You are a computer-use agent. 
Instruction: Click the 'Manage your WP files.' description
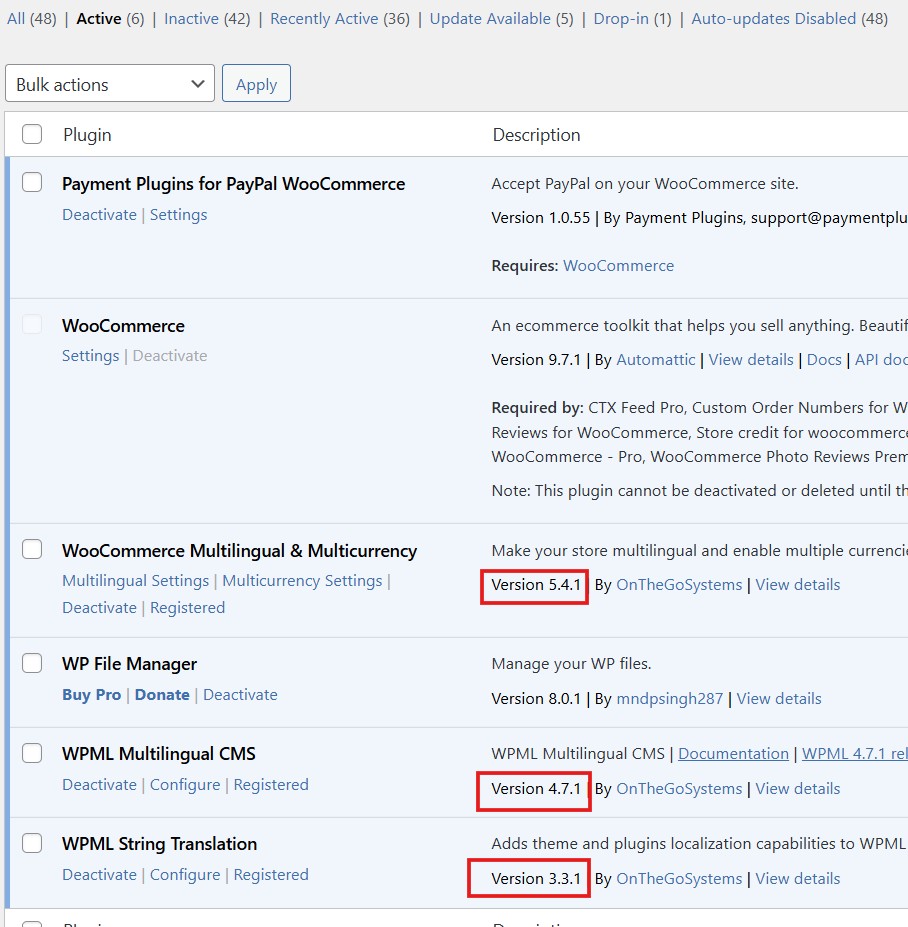[571, 664]
